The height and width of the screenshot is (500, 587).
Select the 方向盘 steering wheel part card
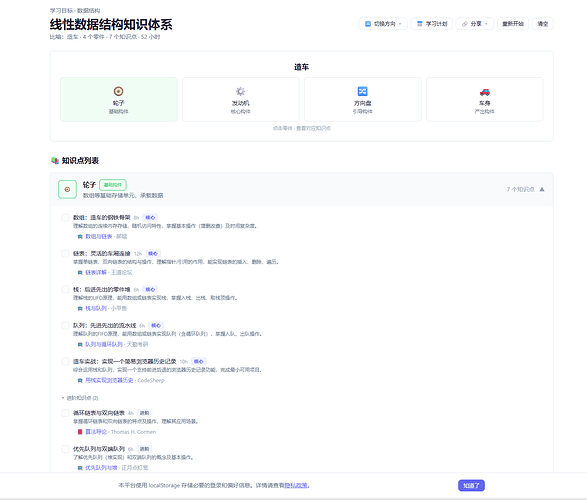(x=363, y=99)
